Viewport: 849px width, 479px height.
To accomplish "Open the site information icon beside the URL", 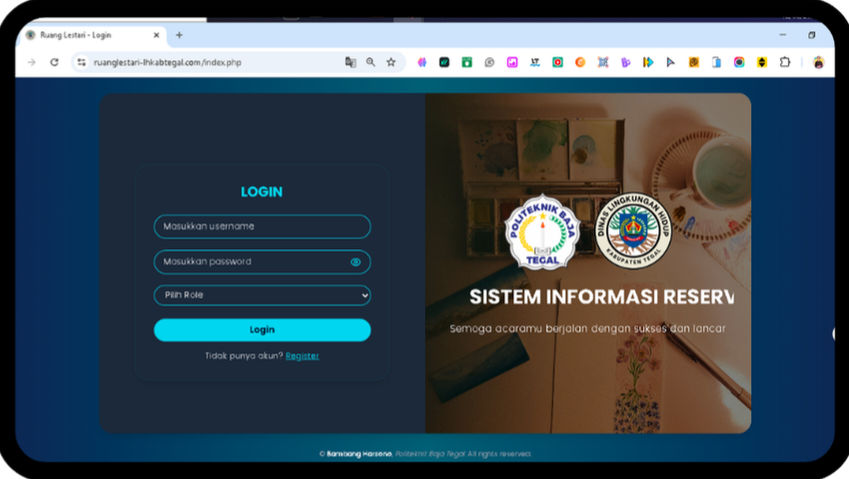I will [x=81, y=62].
